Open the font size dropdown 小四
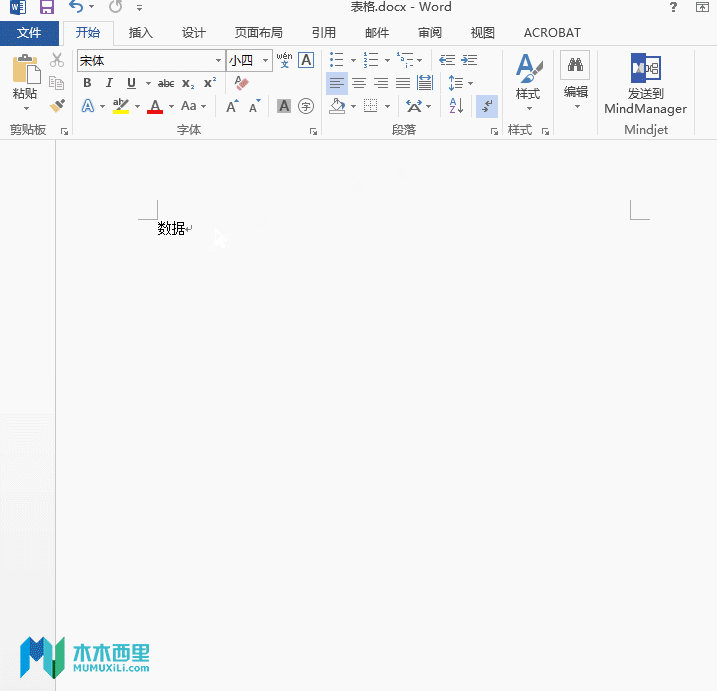Viewport: 717px width, 691px height. 265,60
